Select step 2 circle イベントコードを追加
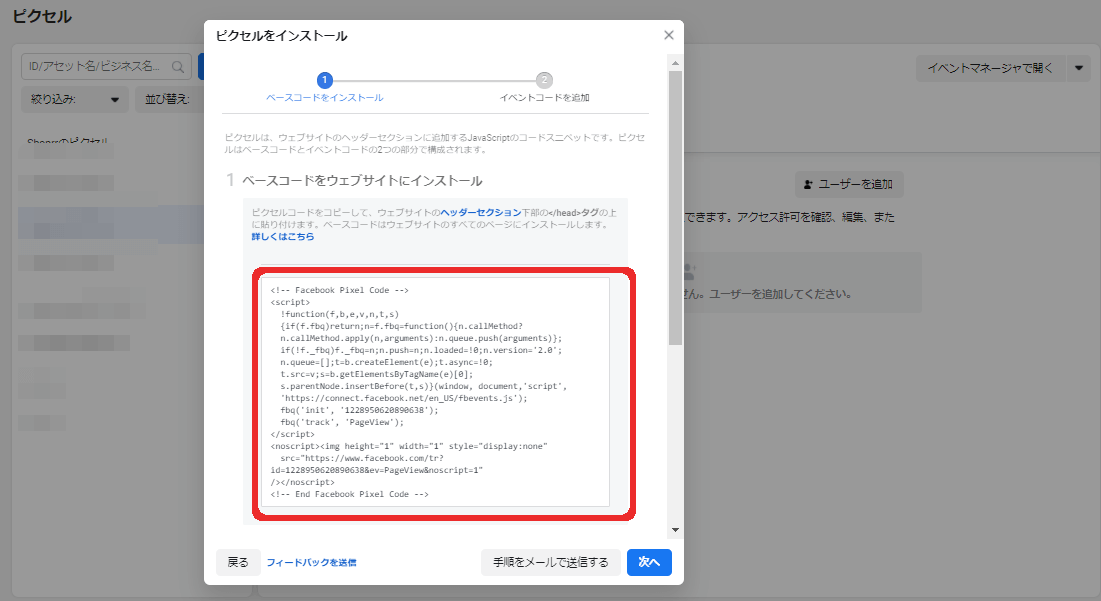 pos(544,80)
